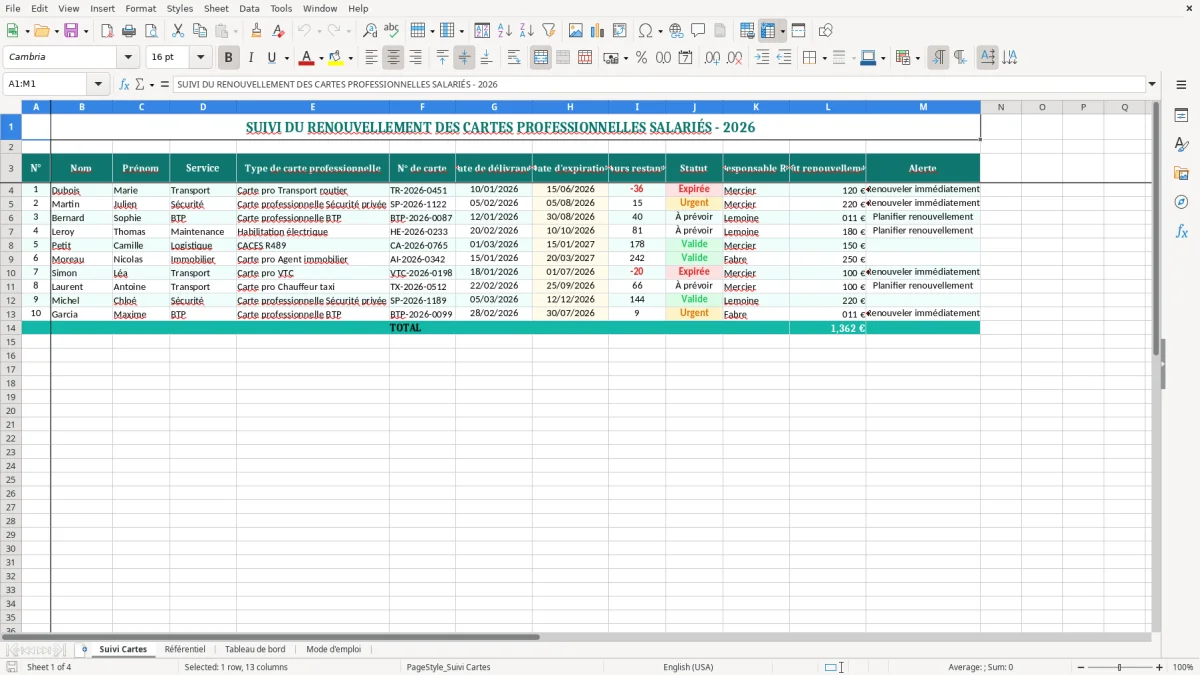Align the cell text right
This screenshot has height=675, width=1200.
pos(416,58)
